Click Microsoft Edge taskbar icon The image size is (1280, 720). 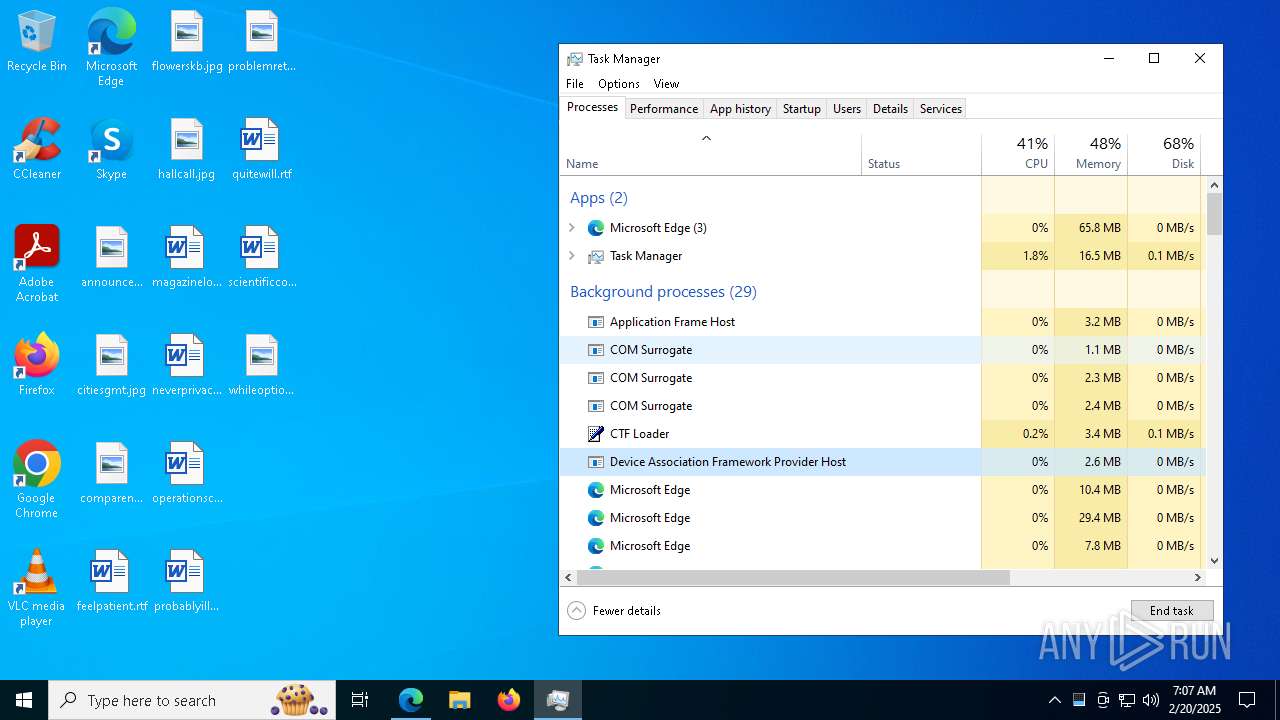click(x=411, y=700)
